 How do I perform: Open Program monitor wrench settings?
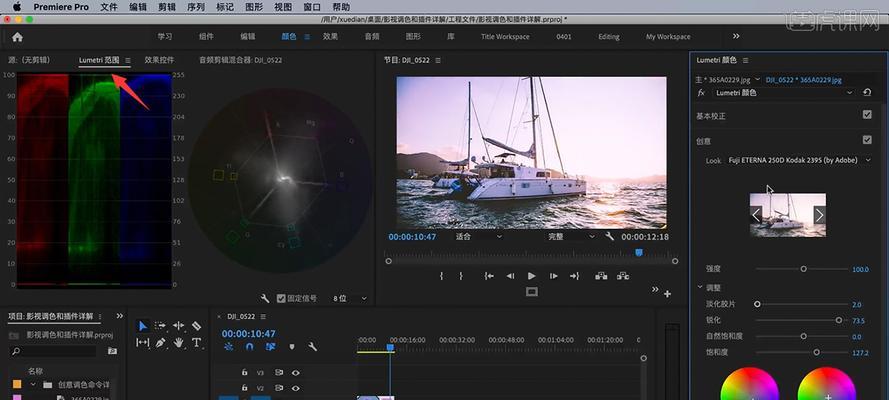(609, 236)
